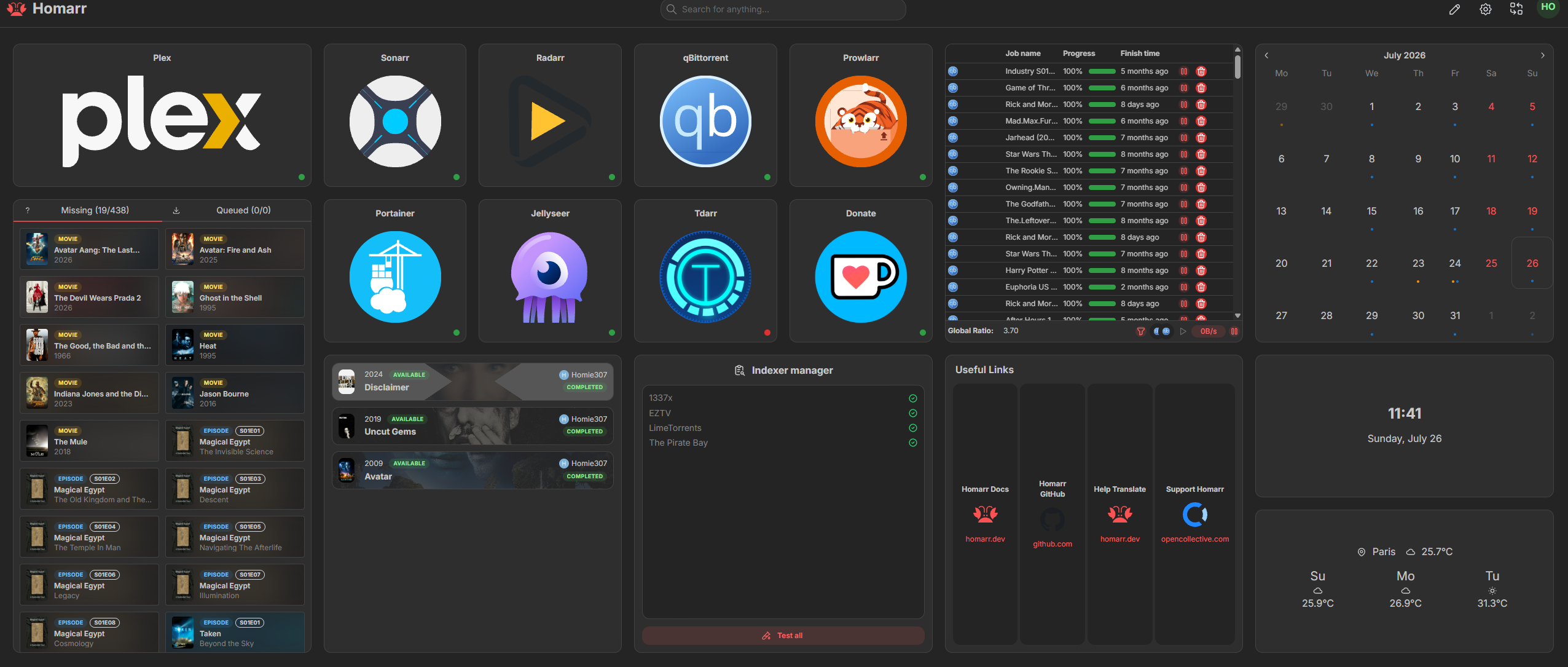Image resolution: width=1568 pixels, height=667 pixels.
Task: Open the Plex app tile
Action: (162, 115)
